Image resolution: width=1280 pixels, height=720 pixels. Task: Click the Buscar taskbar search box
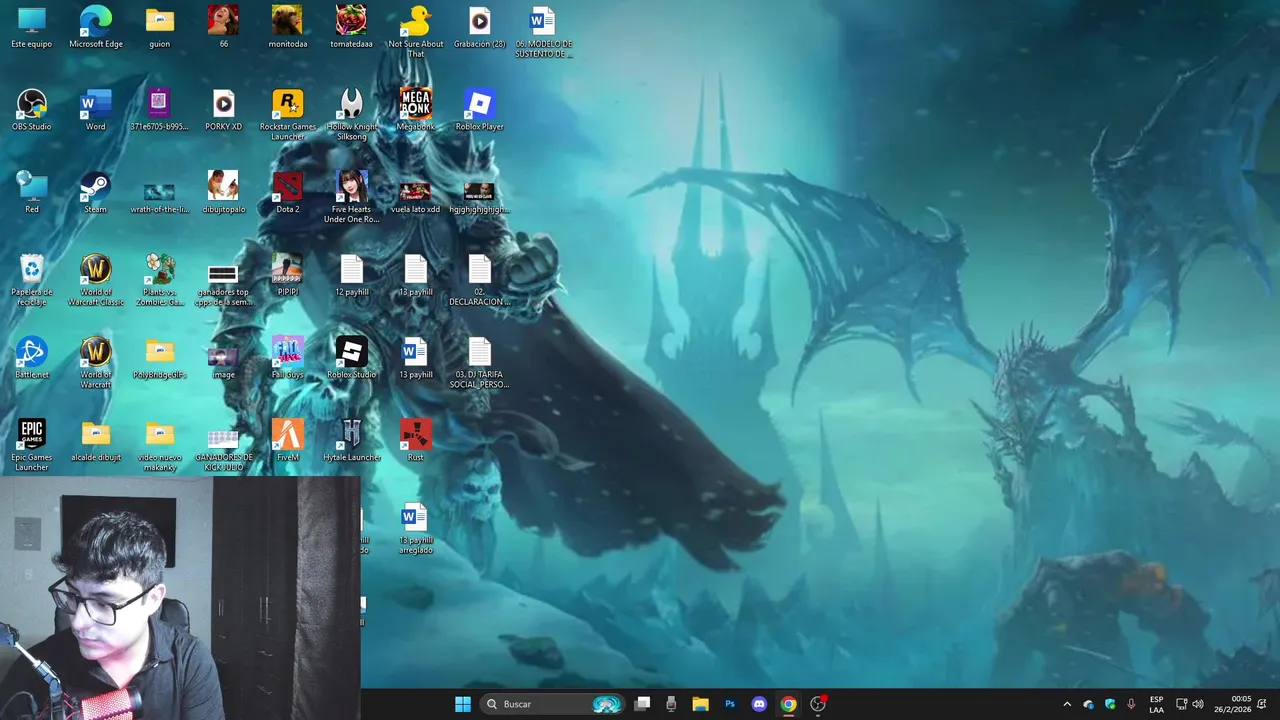552,704
